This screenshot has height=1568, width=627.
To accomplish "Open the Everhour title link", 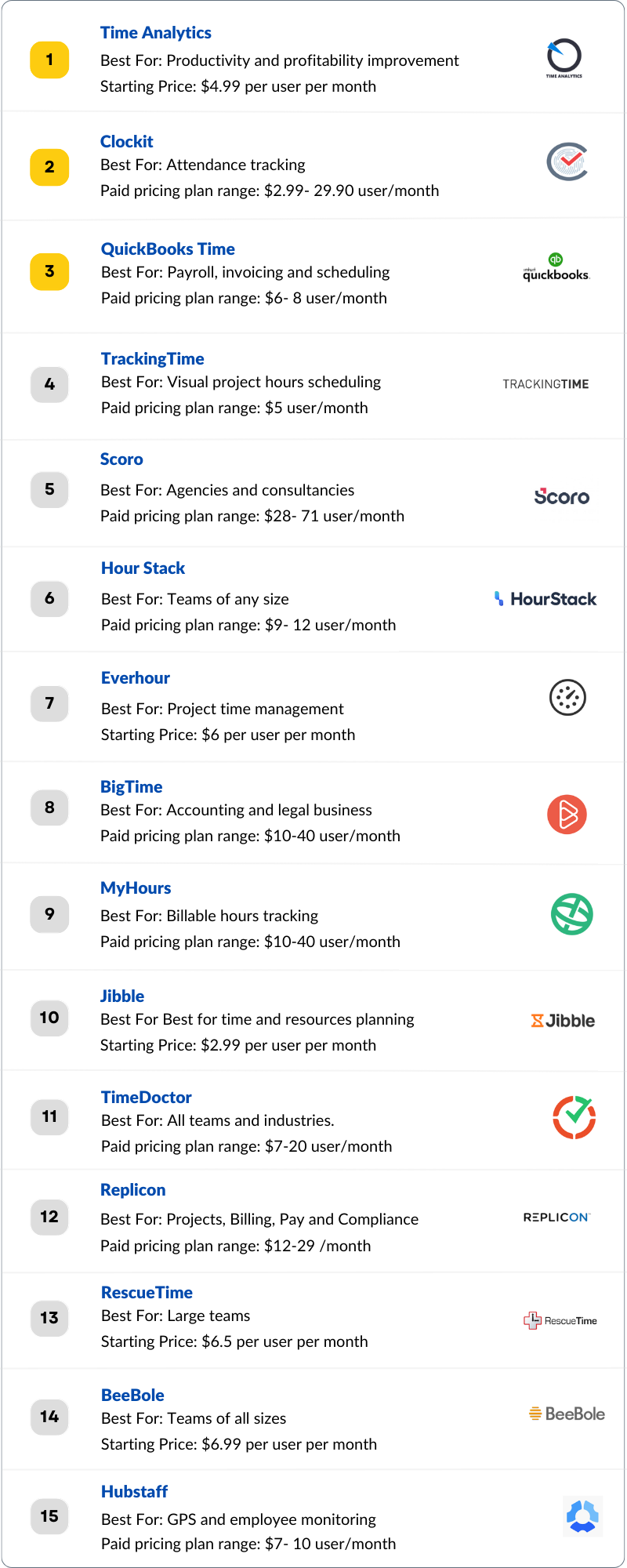I will click(x=136, y=678).
